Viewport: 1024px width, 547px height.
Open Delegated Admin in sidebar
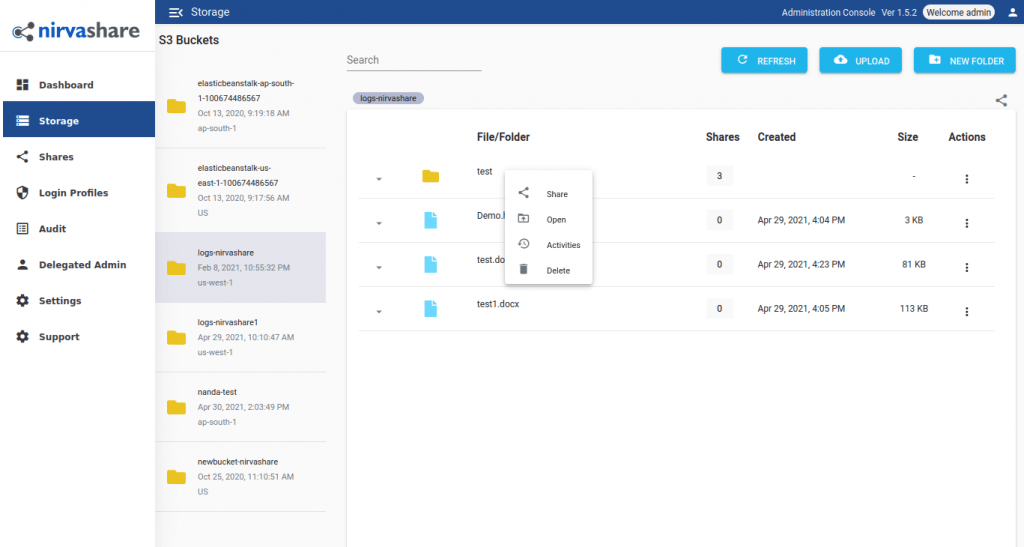click(78, 264)
